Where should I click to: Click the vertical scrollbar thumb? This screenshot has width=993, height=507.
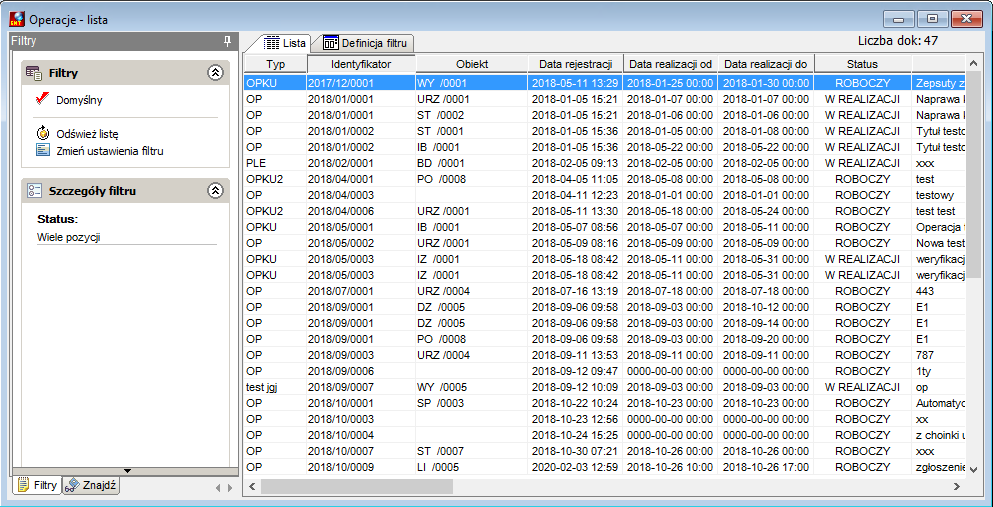pyautogui.click(x=974, y=174)
